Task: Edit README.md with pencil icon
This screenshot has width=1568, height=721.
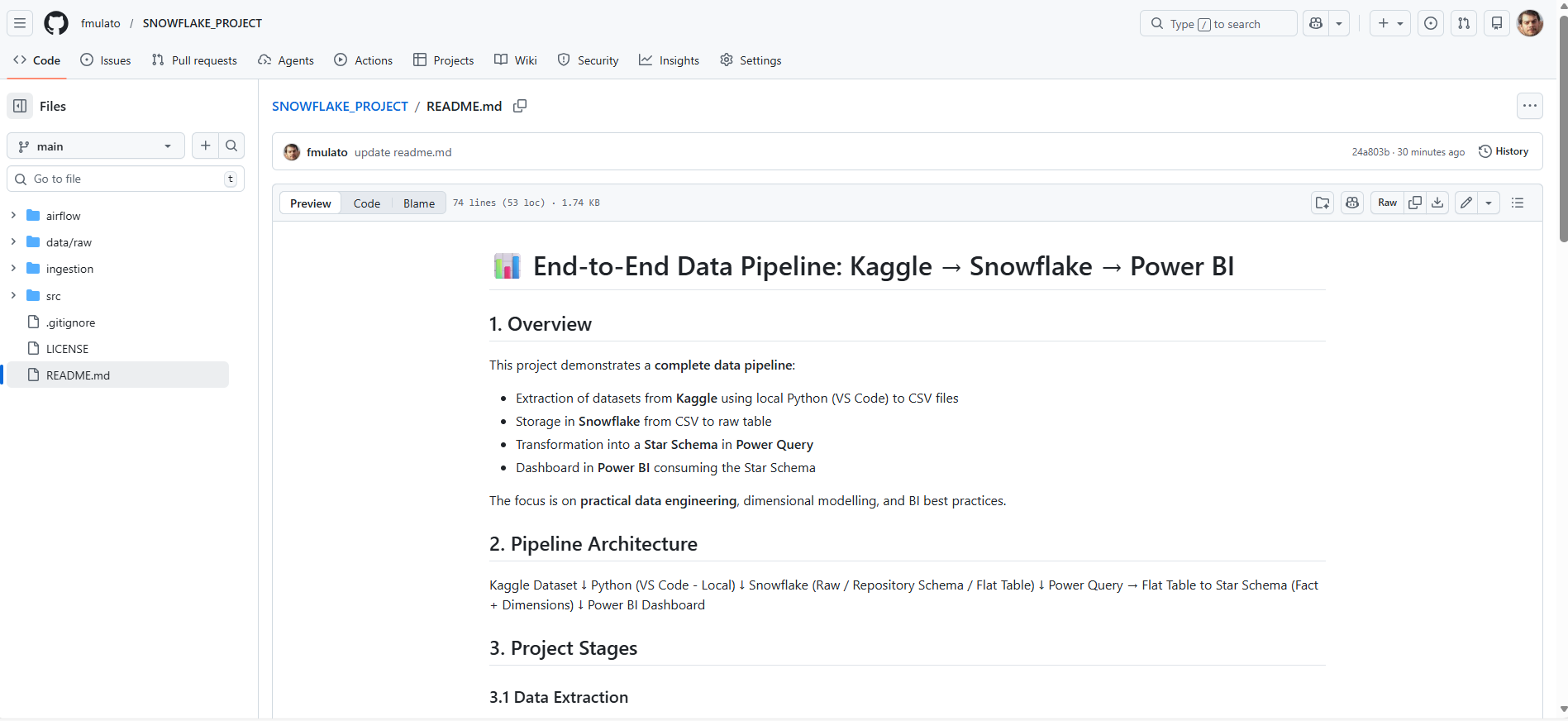Action: coord(1466,203)
